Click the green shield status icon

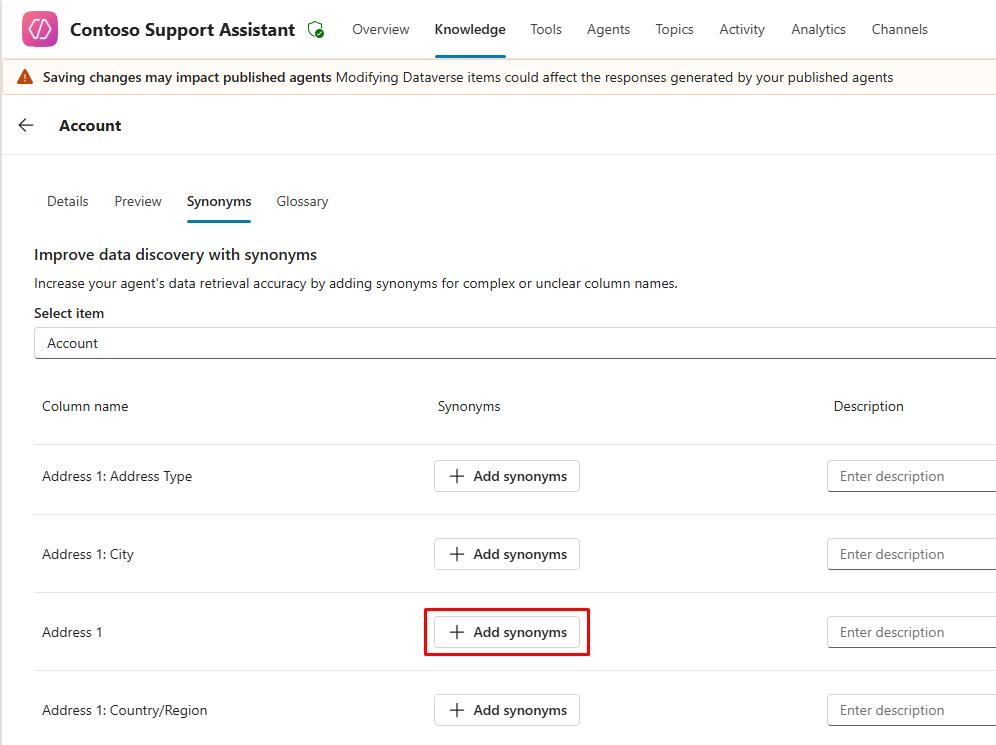(x=316, y=30)
